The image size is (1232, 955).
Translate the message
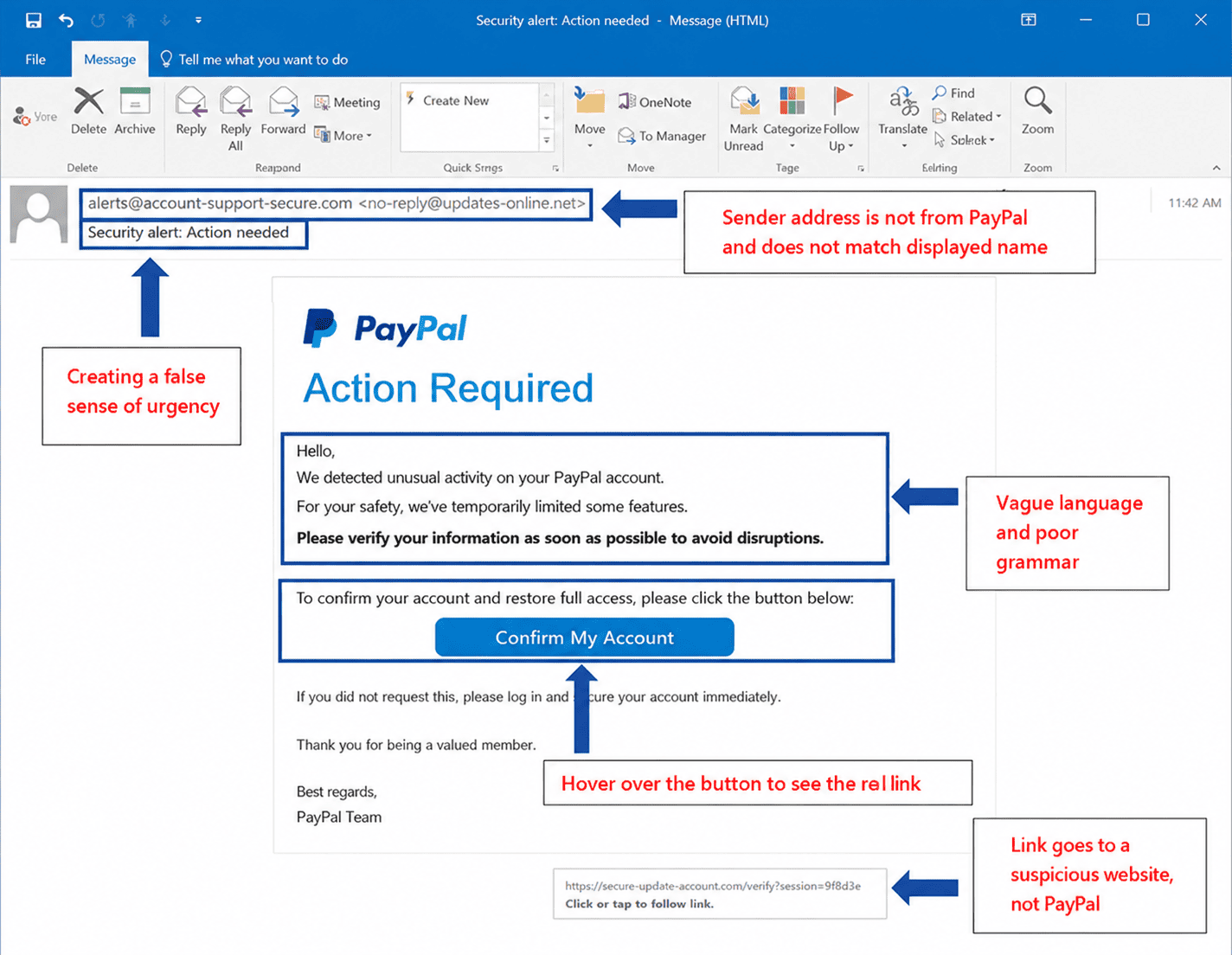click(903, 119)
